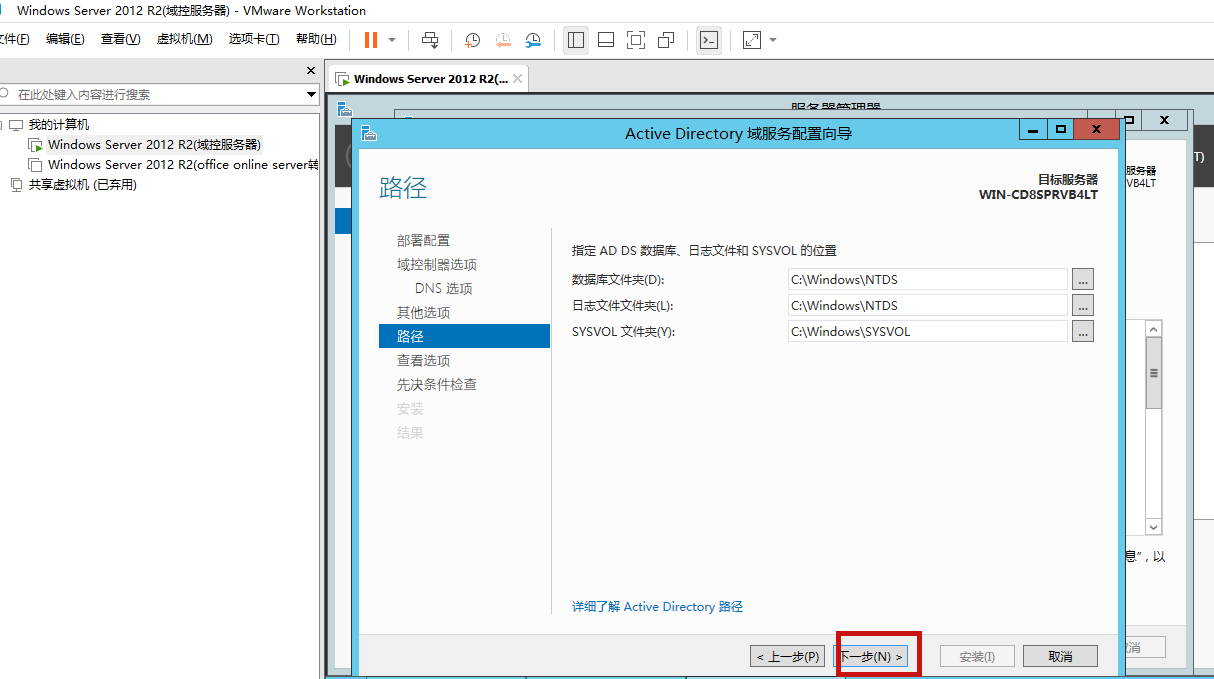Go to 部署配置 wizard step
The image size is (1214, 679).
tap(423, 241)
